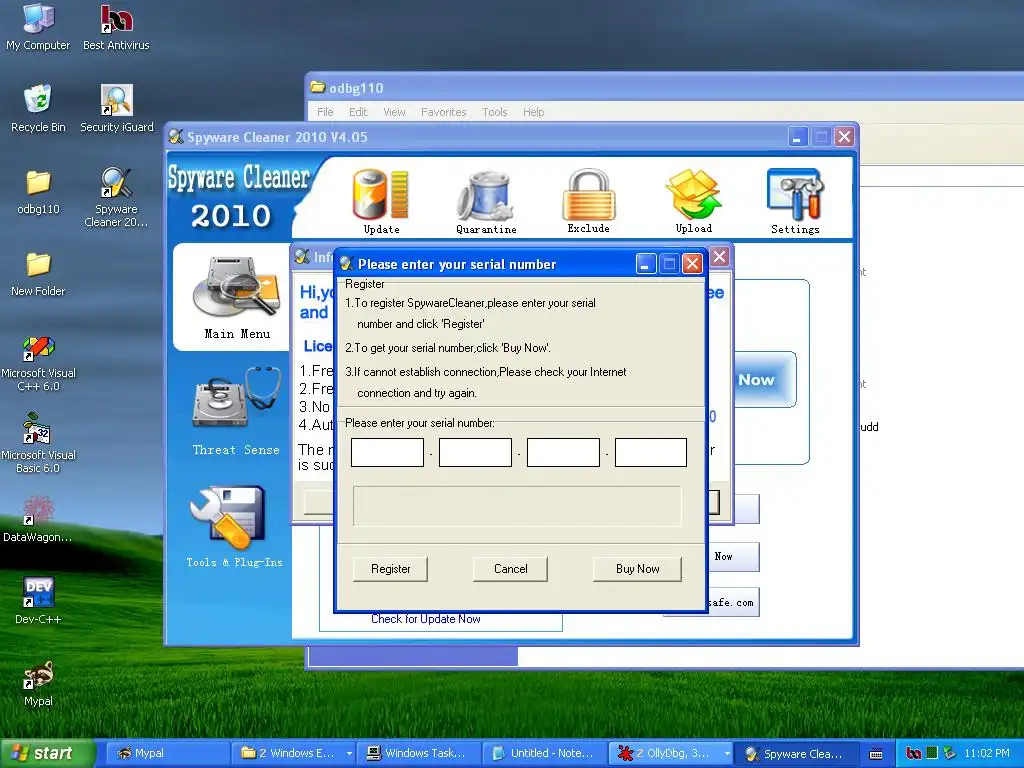
Task: Open the Help menu in the odbg110 window
Action: pos(534,112)
